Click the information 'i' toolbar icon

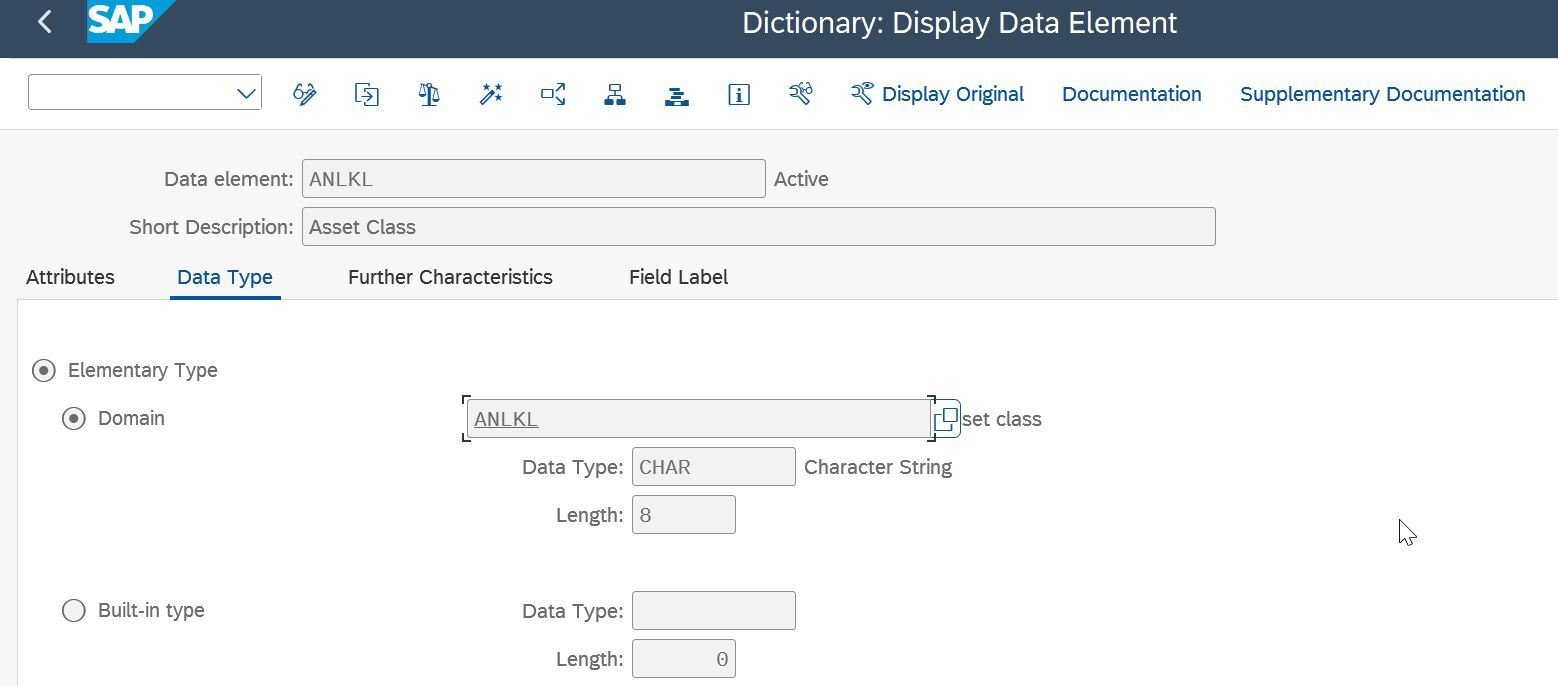point(739,94)
